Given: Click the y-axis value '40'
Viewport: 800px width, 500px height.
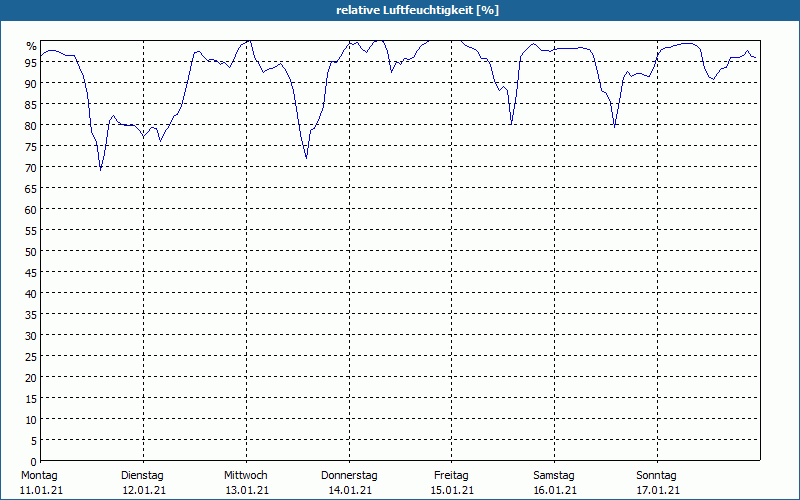Looking at the screenshot, I should pos(31,293).
